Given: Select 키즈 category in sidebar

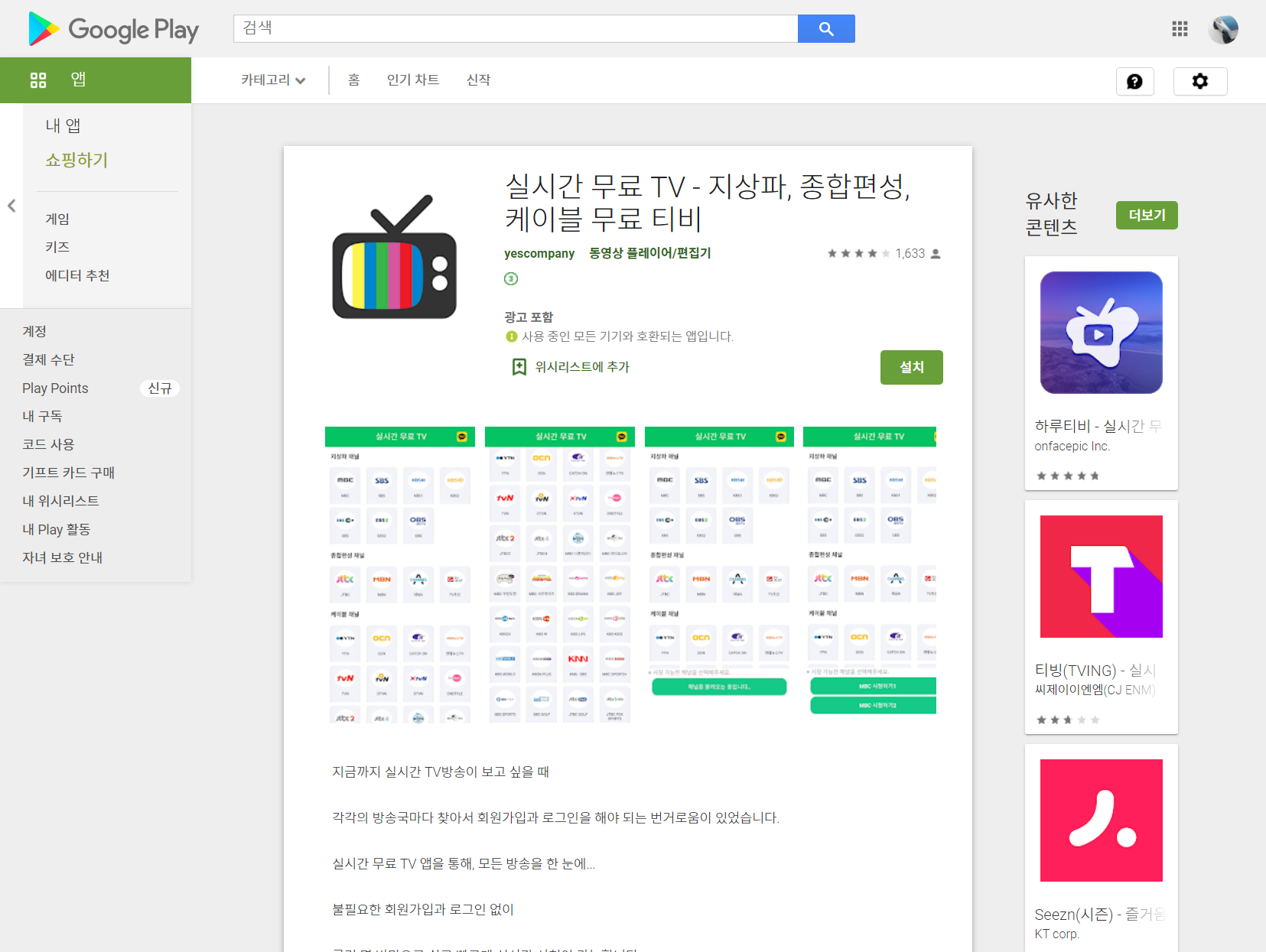Looking at the screenshot, I should pos(57,247).
